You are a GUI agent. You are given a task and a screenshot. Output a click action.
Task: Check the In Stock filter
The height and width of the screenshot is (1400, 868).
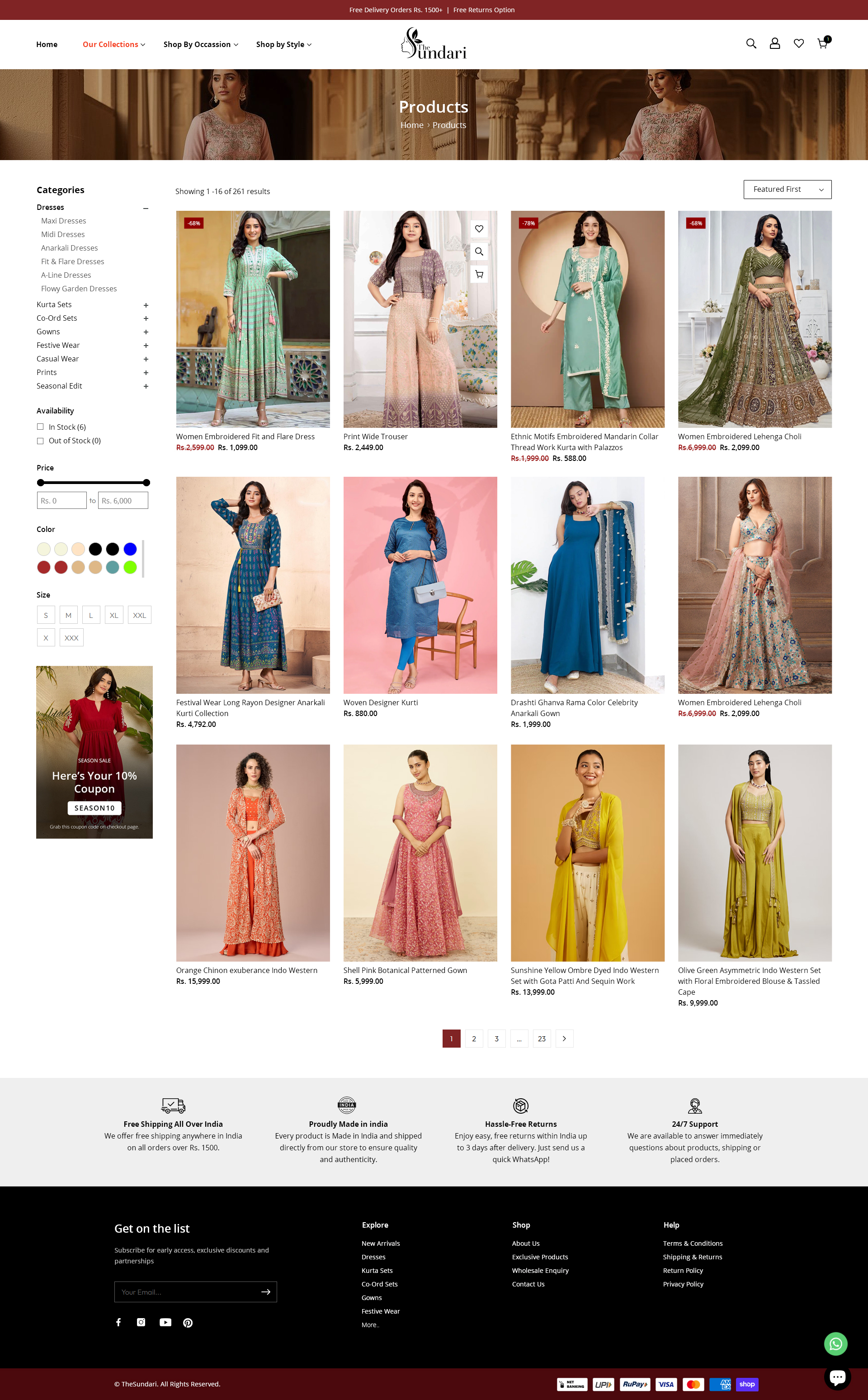point(40,427)
